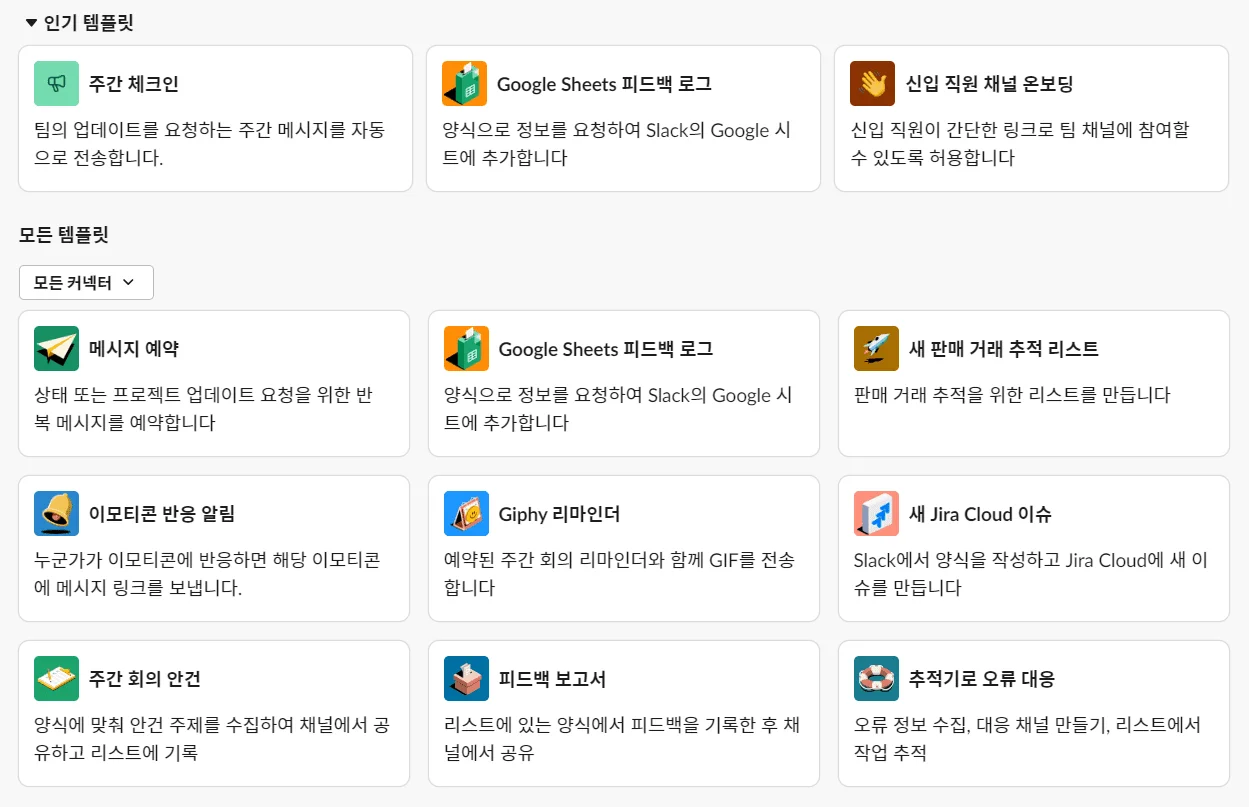Viewport: 1249px width, 807px height.
Task: Click the bell icon for 이모티콘 반응 알림
Action: click(56, 514)
